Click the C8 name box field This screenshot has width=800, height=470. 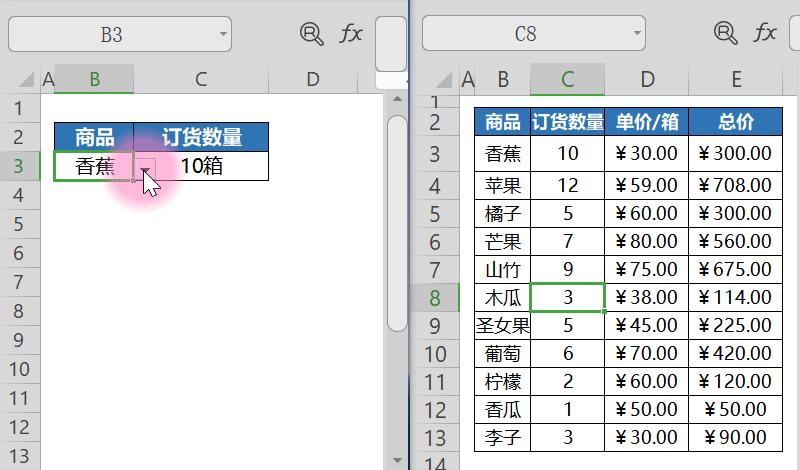click(534, 33)
